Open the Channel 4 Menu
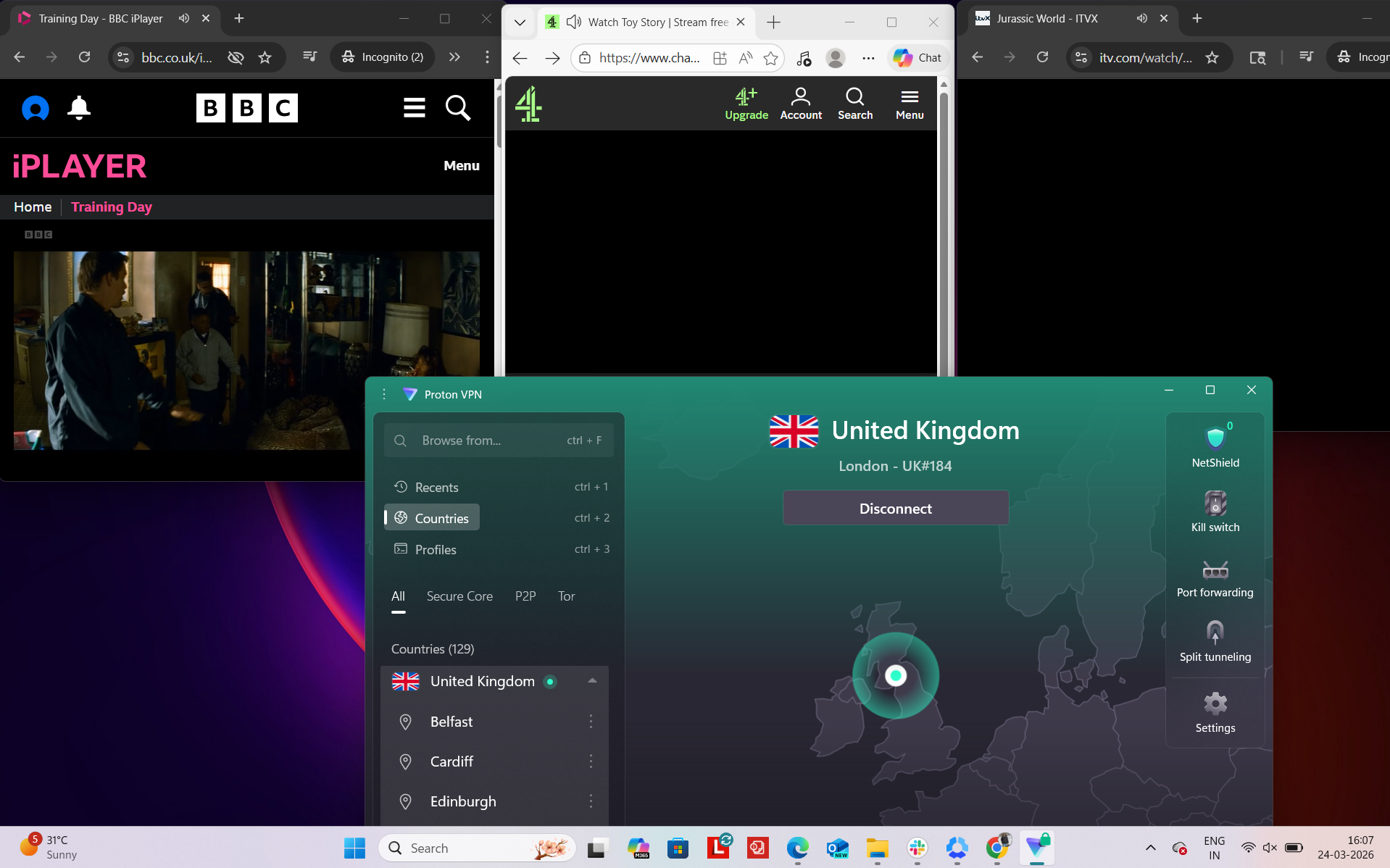This screenshot has width=1390, height=868. (910, 101)
